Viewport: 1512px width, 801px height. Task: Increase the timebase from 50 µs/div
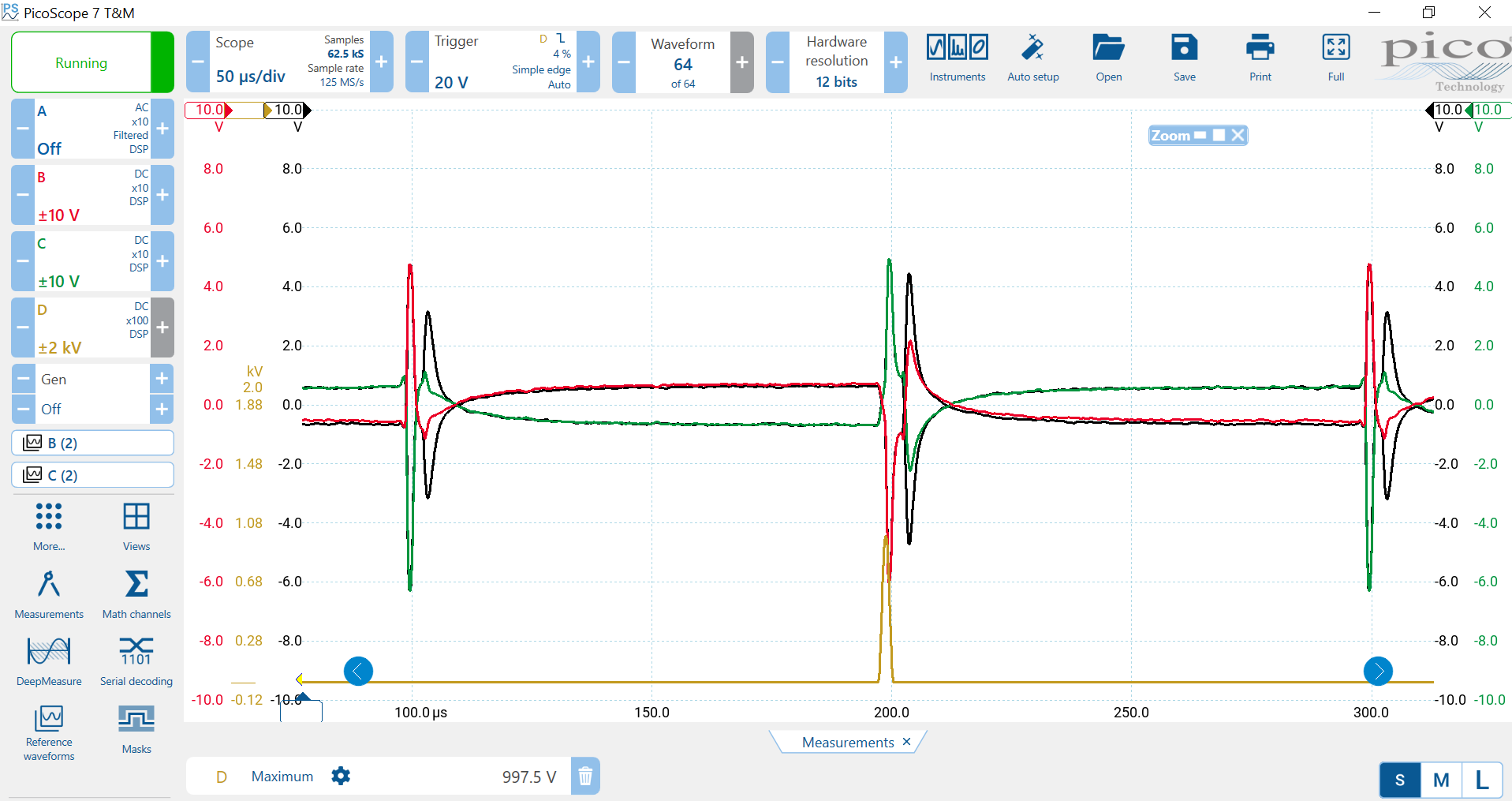pos(381,62)
